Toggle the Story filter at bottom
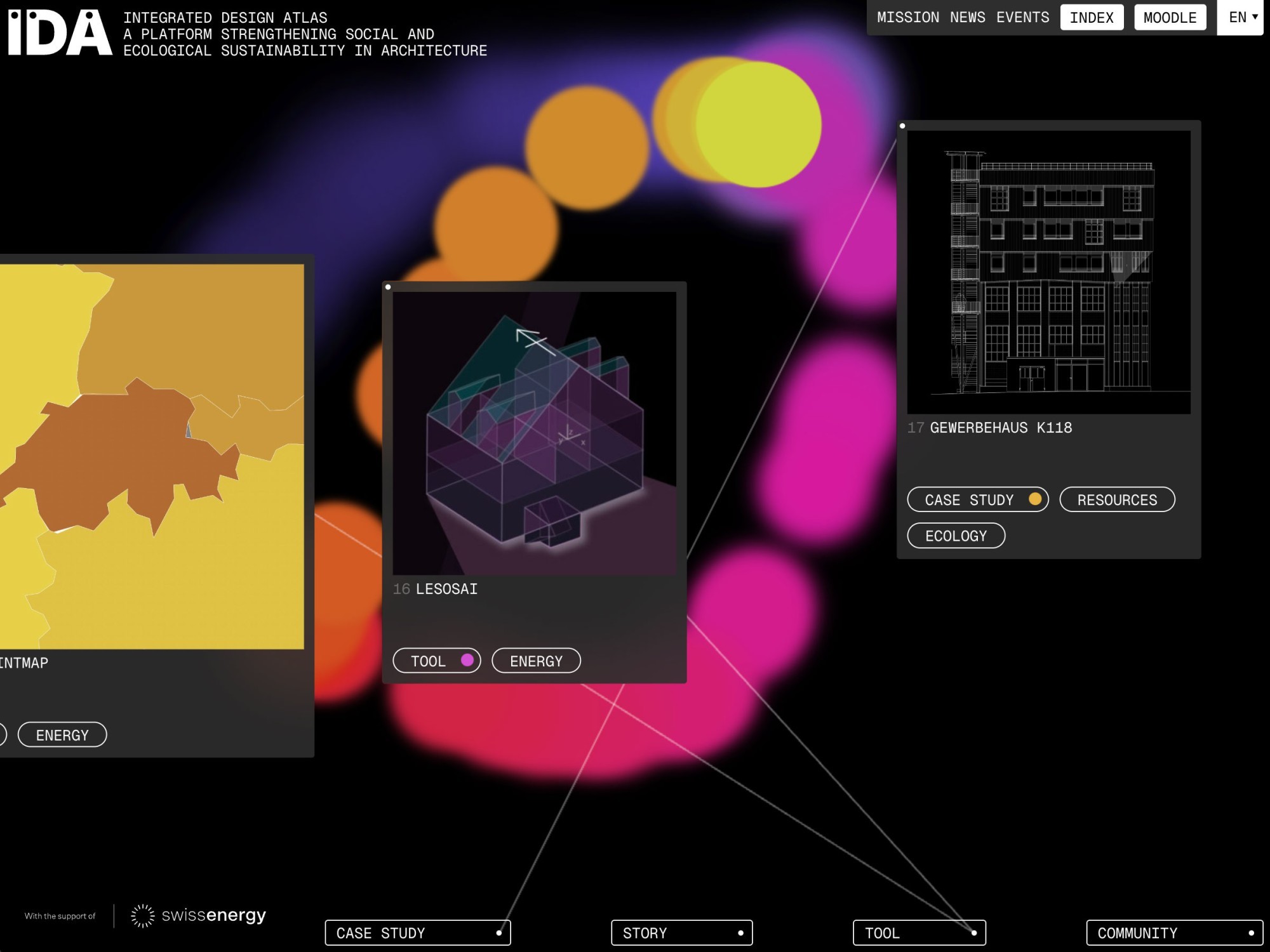Screen dimensions: 1270x952 [x=682, y=933]
